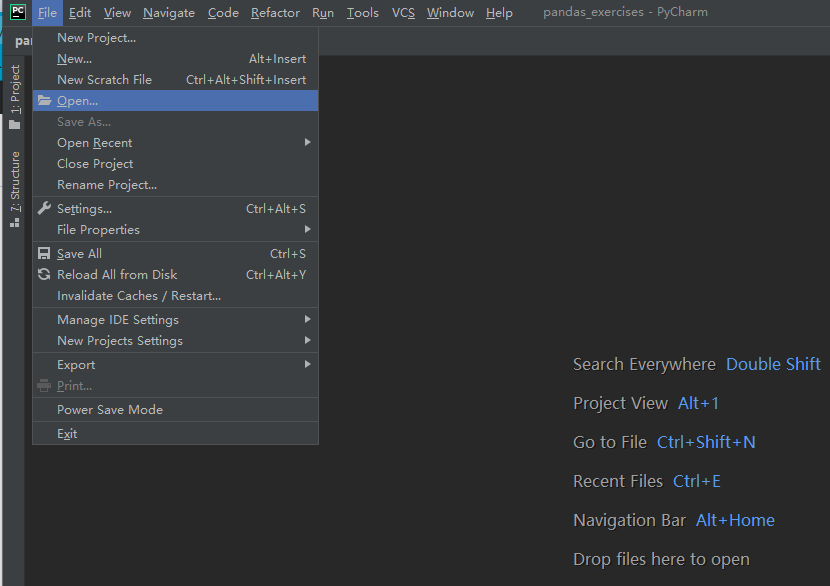Image resolution: width=830 pixels, height=586 pixels.
Task: Expand the Manage IDE Settings submenu arrow
Action: pyautogui.click(x=308, y=319)
